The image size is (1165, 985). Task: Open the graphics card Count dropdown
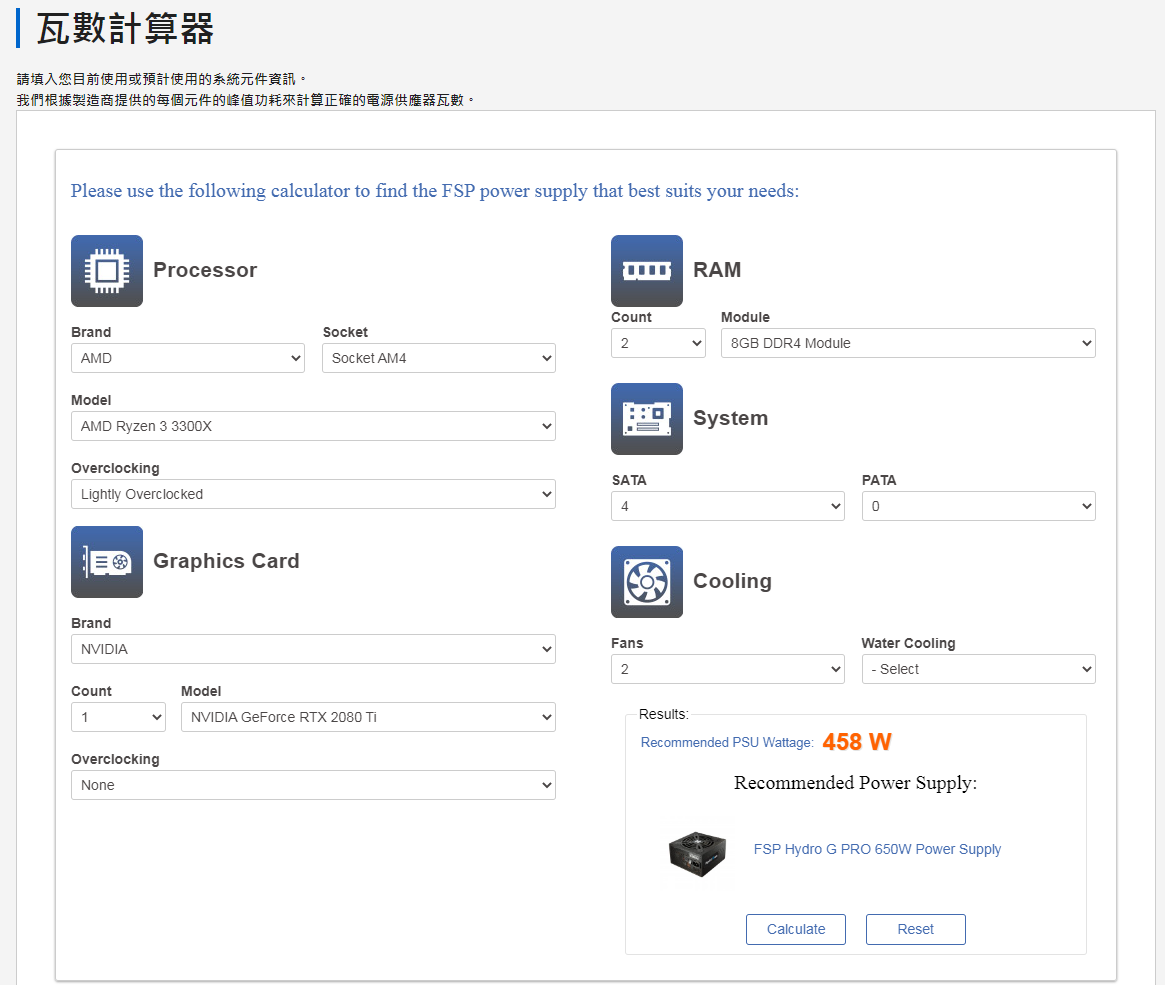pyautogui.click(x=119, y=717)
